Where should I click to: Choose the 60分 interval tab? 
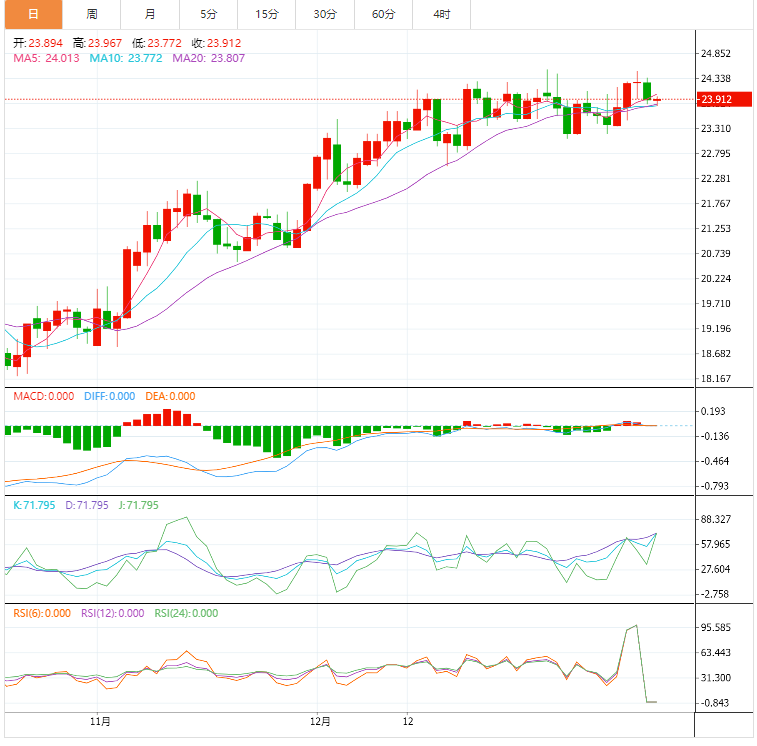click(383, 14)
